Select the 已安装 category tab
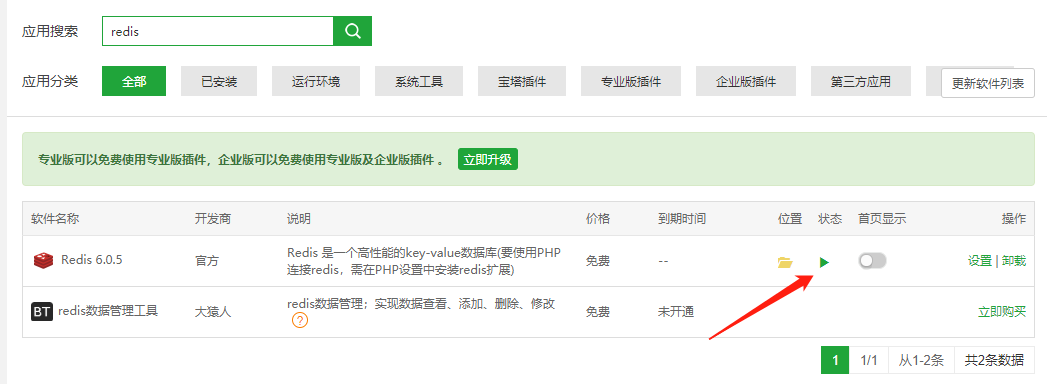Viewport: 1047px width, 384px height. [x=219, y=81]
